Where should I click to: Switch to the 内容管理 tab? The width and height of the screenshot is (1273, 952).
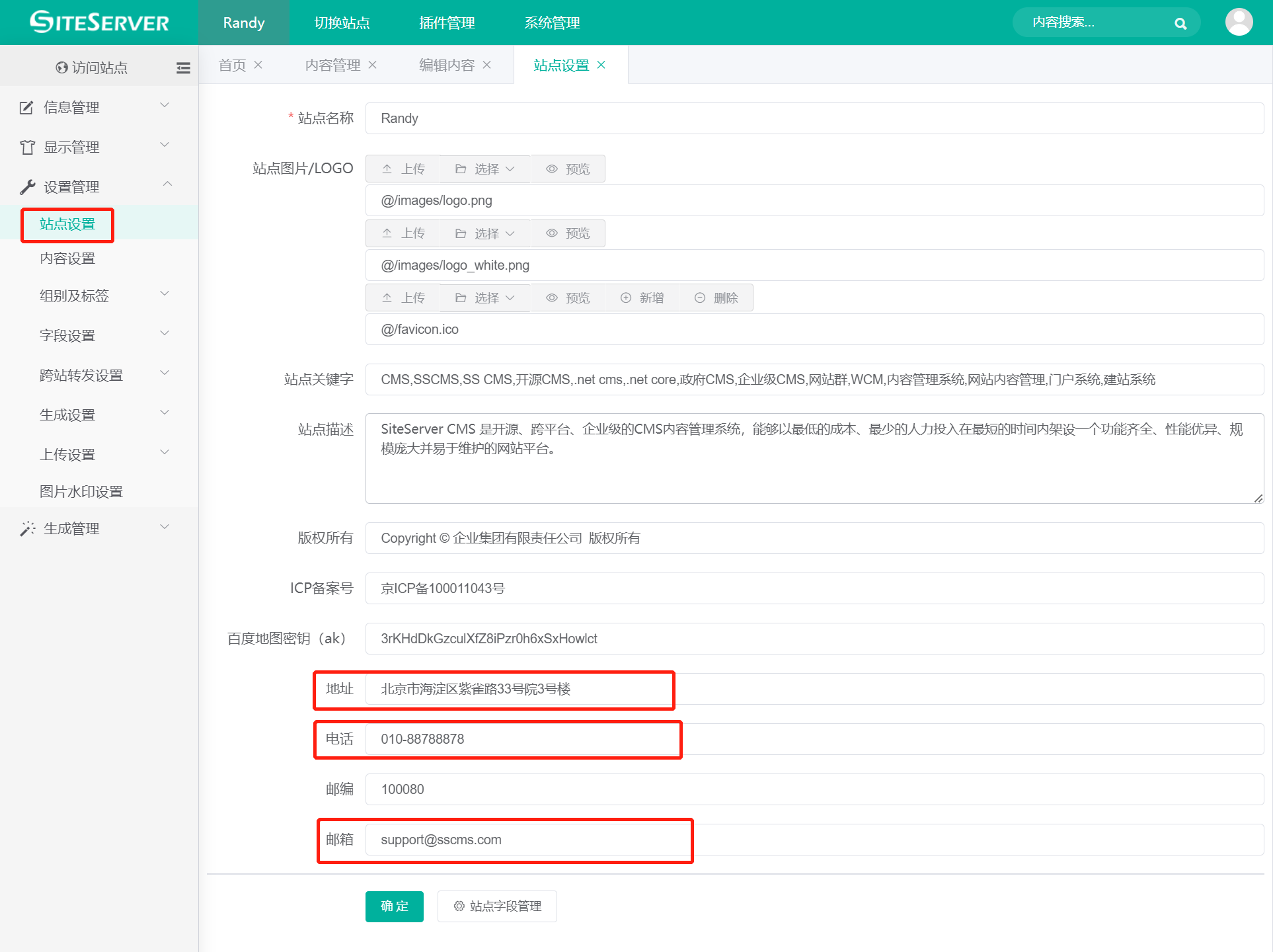coord(332,65)
